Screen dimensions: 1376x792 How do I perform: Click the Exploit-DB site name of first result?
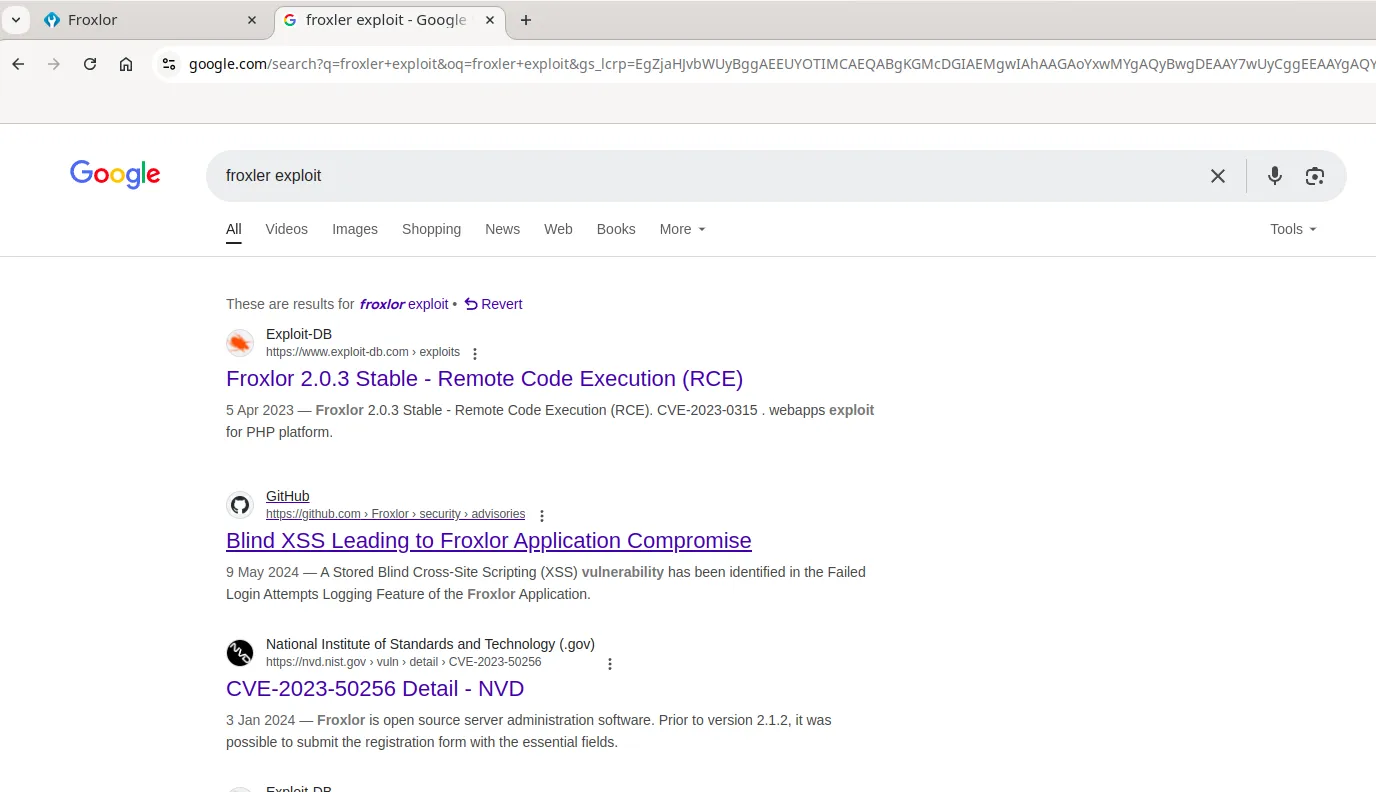coord(299,334)
